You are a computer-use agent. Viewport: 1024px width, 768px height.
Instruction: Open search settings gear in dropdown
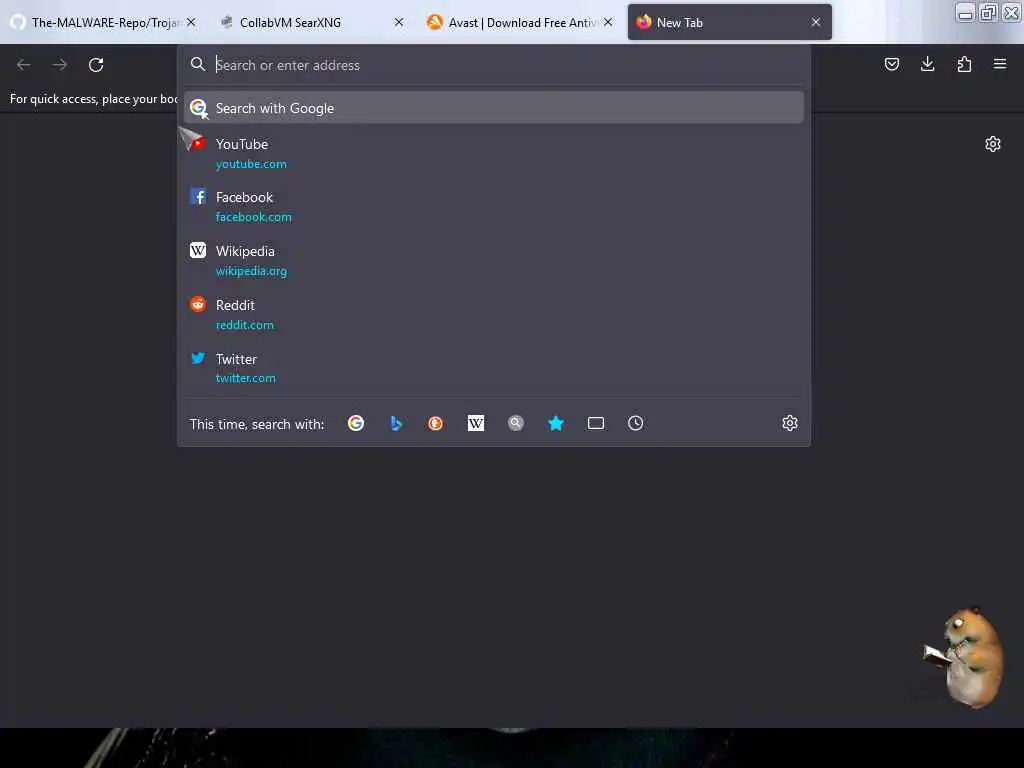[x=790, y=423]
